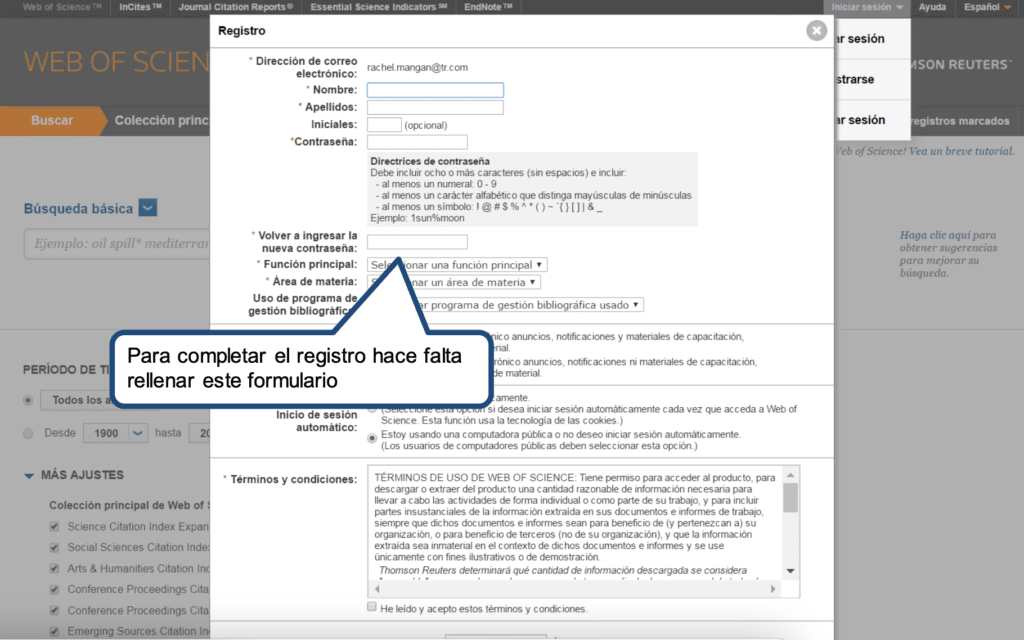The height and width of the screenshot is (640, 1024).
Task: Open the Iniciar sesión menu in top bar
Action: coord(867,7)
